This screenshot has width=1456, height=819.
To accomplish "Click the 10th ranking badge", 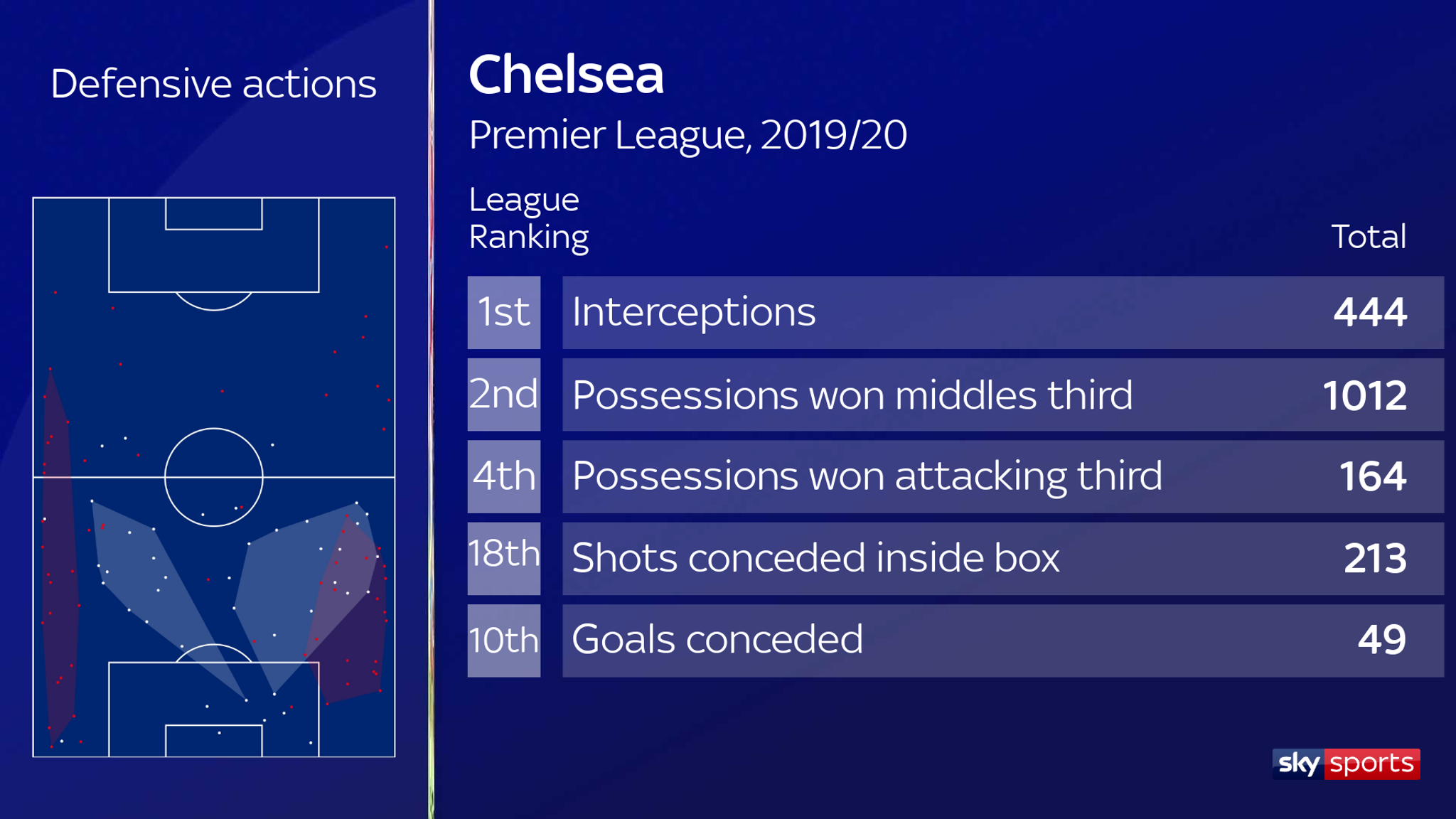I will coord(503,641).
